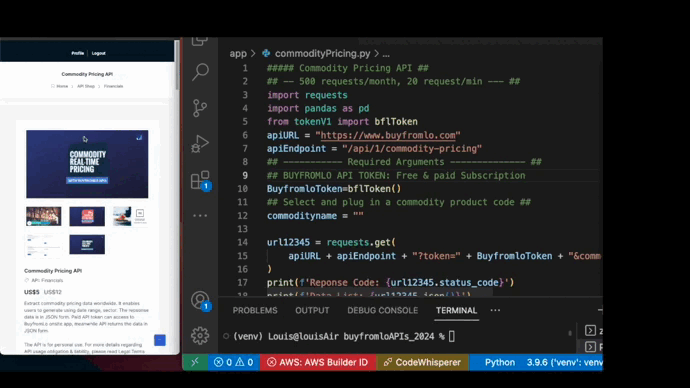Click the remote window indicator in status bar

(195, 362)
